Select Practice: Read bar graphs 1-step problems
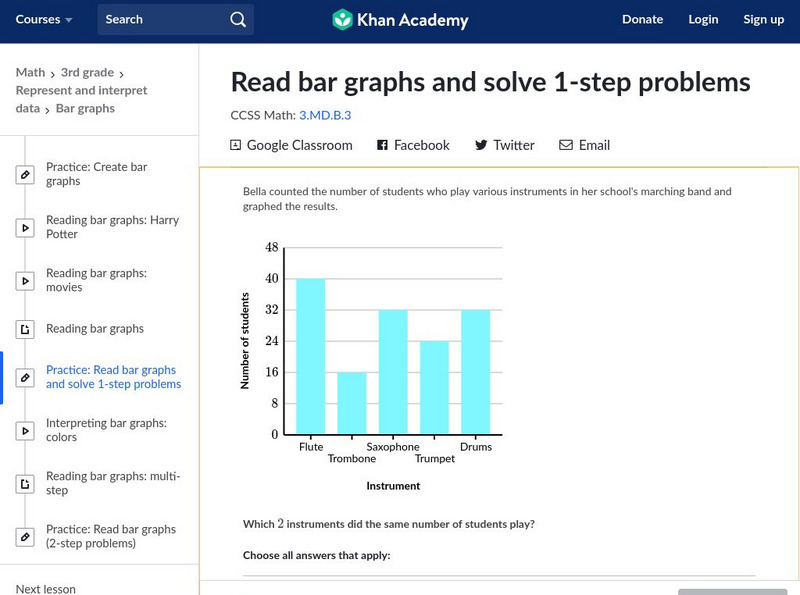The width and height of the screenshot is (800, 595). 113,377
